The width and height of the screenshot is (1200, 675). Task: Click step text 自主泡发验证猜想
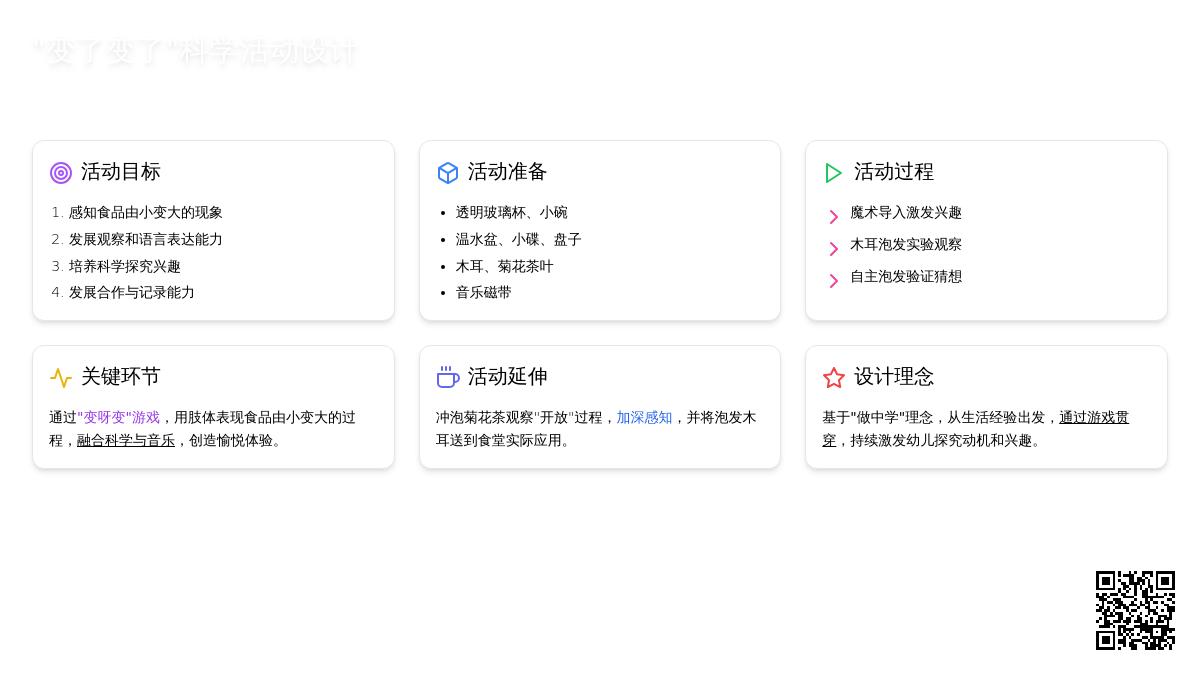[906, 277]
